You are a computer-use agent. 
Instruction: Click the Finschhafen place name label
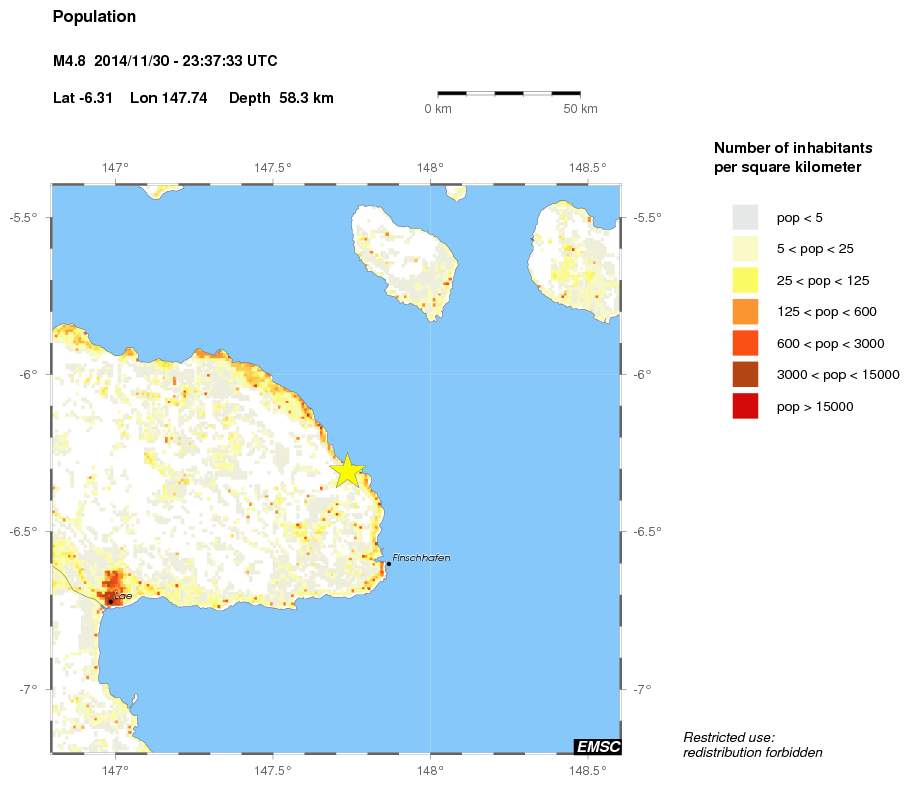coord(421,557)
